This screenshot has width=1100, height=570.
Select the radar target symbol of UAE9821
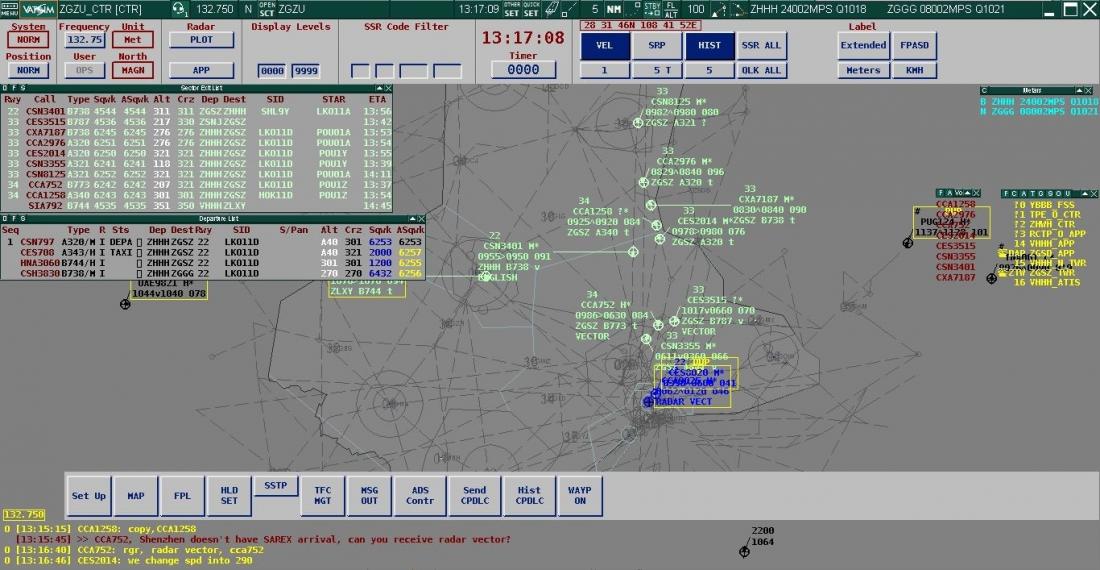pos(125,304)
